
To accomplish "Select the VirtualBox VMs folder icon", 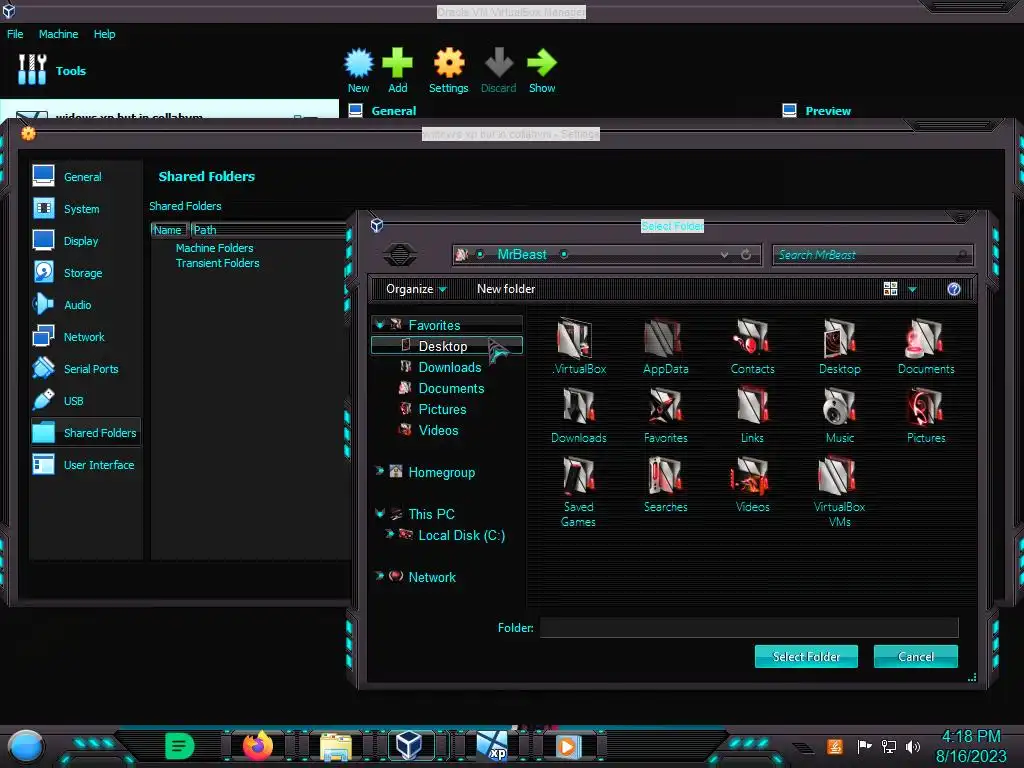I will (840, 492).
